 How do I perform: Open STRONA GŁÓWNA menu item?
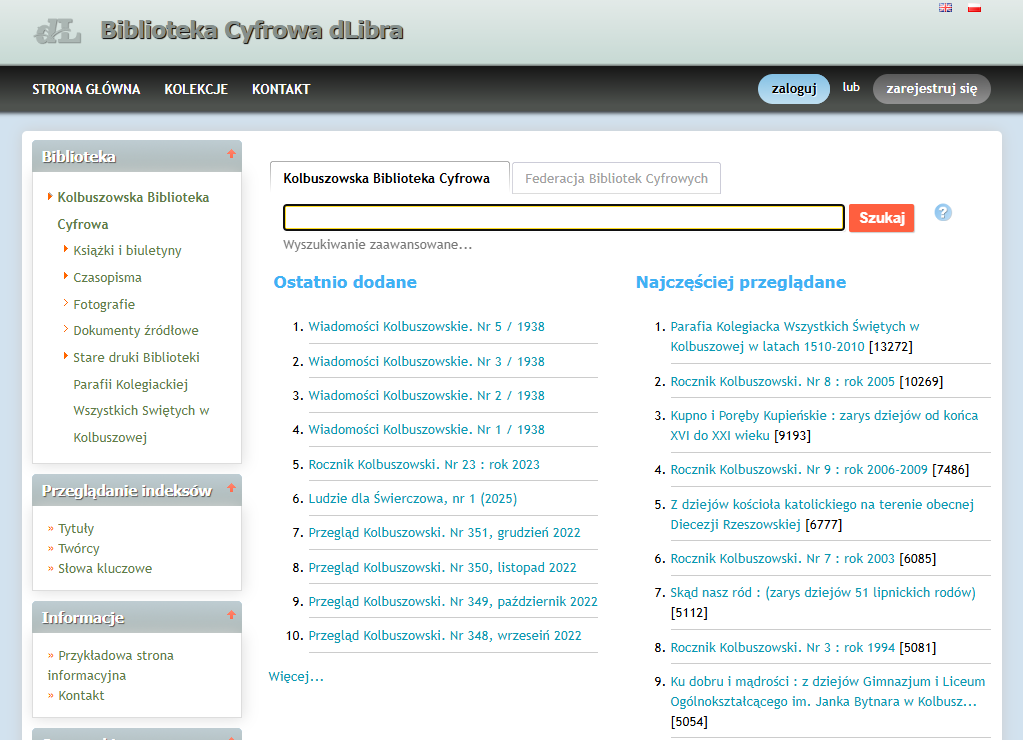pos(86,89)
